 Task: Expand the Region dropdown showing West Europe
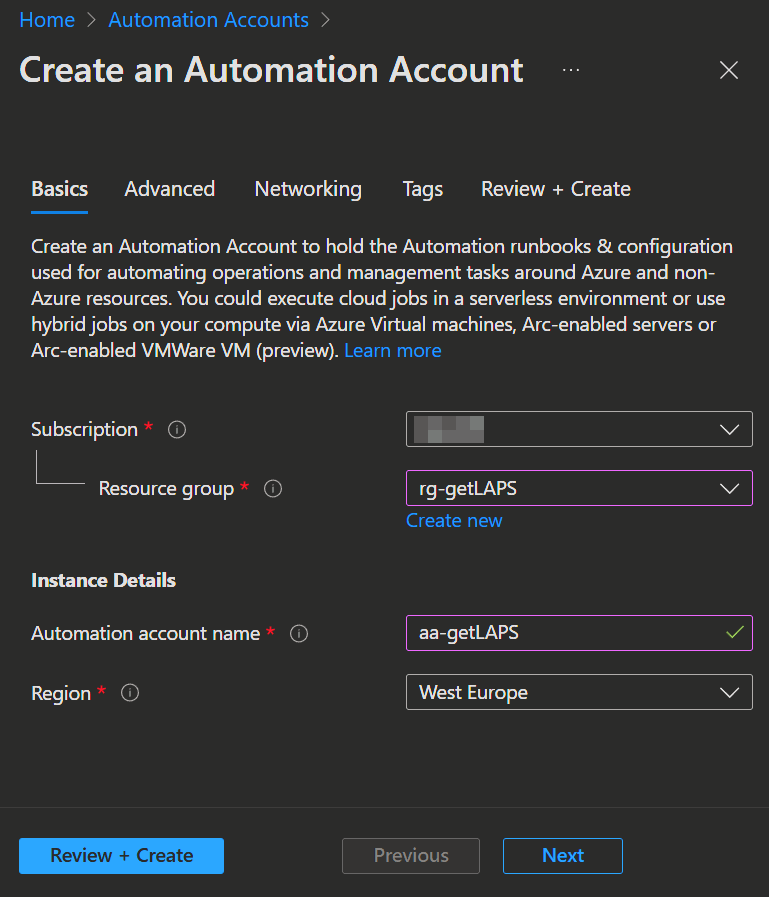coord(579,693)
